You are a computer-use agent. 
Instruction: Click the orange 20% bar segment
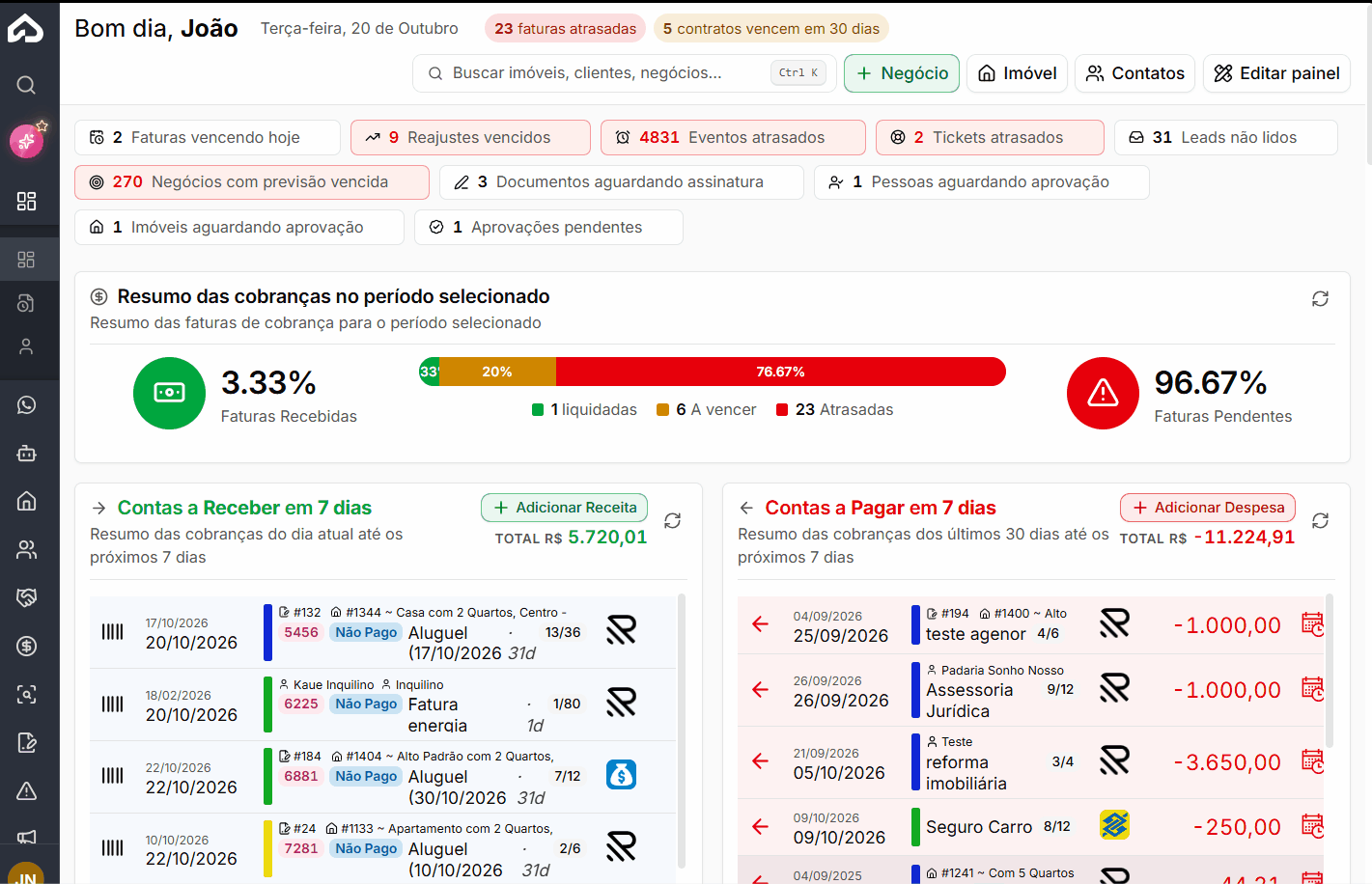[x=498, y=372]
